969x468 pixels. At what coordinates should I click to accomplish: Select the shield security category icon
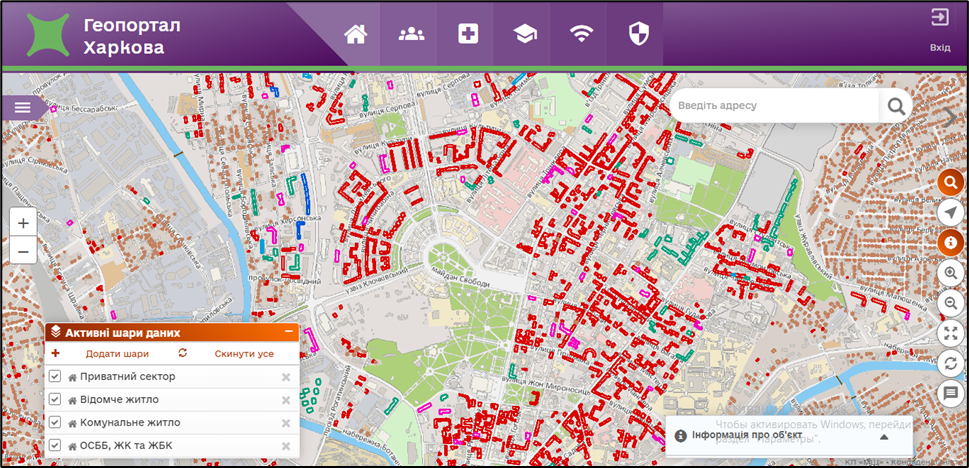[638, 35]
